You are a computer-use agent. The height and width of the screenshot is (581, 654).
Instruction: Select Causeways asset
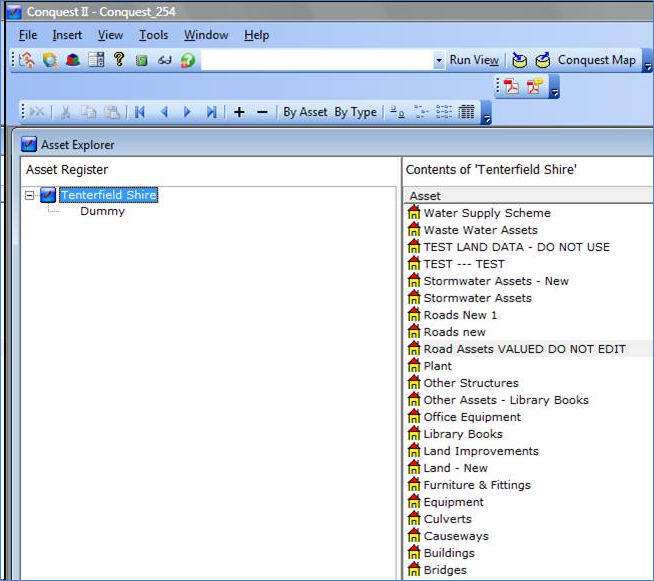[456, 536]
